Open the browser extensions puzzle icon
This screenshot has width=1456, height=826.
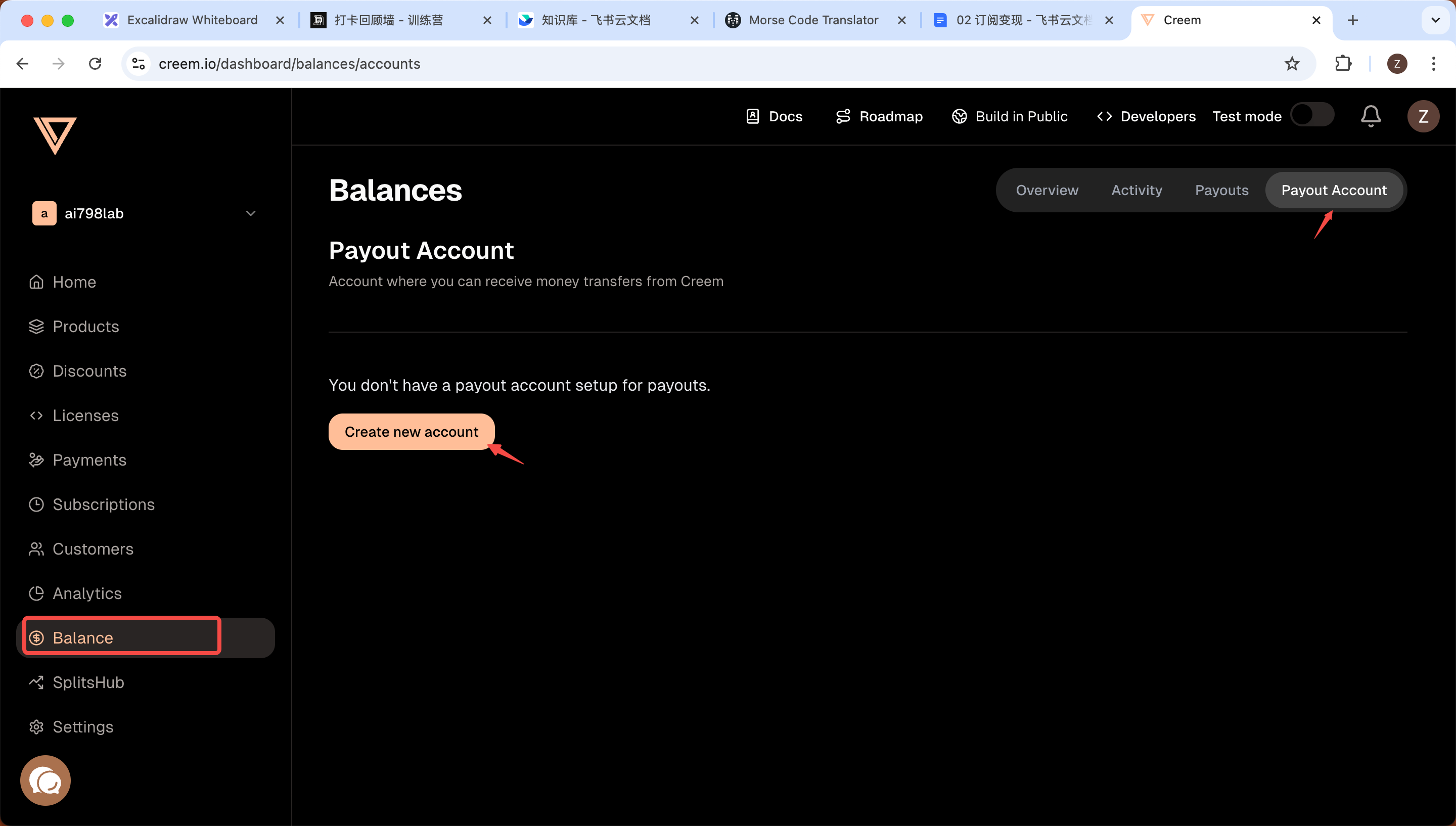pyautogui.click(x=1343, y=64)
